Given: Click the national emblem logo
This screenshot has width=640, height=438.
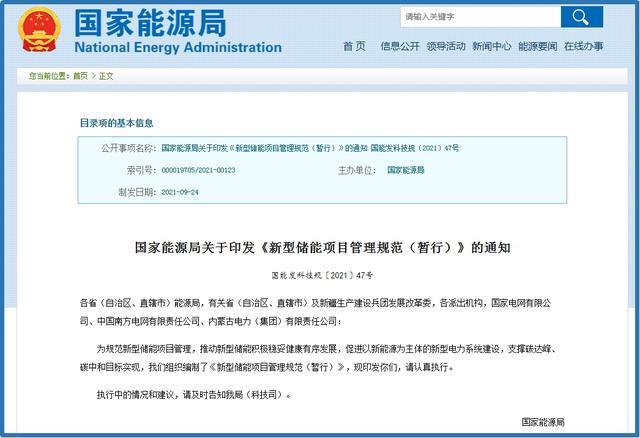Looking at the screenshot, I should tap(38, 31).
